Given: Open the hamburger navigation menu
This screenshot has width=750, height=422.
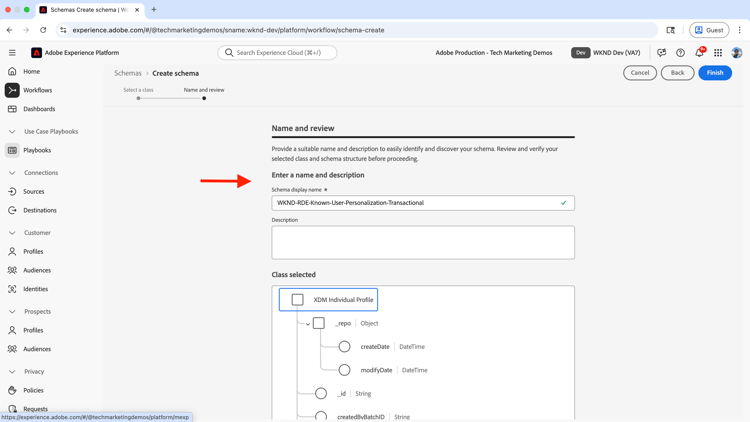Looking at the screenshot, I should click(12, 53).
